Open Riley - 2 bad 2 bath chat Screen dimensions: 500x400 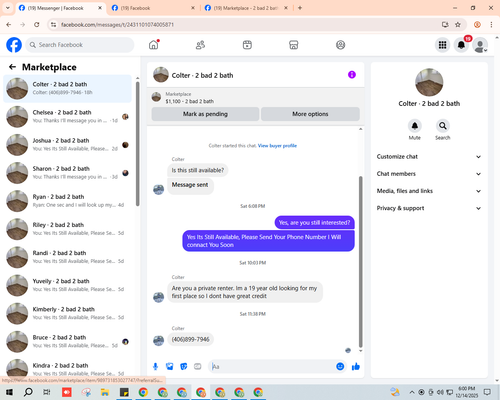coord(68,229)
